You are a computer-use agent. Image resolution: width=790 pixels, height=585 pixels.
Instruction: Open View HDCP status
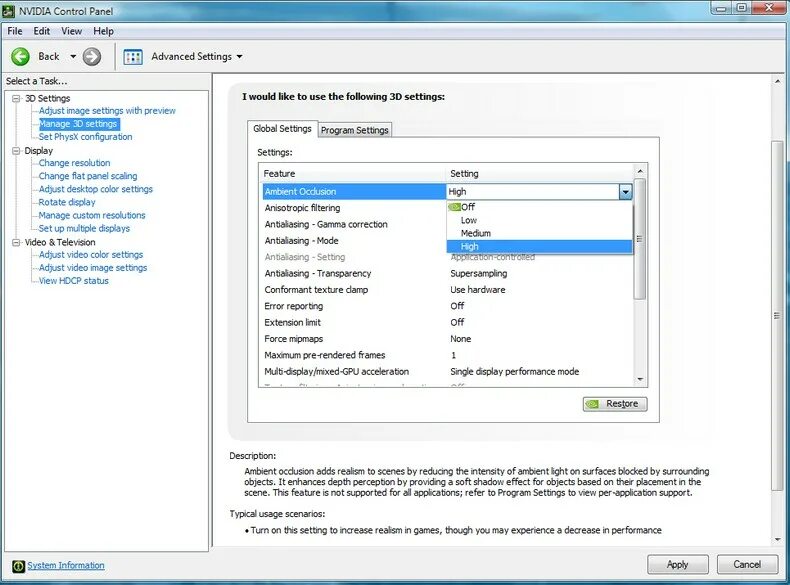tap(74, 281)
